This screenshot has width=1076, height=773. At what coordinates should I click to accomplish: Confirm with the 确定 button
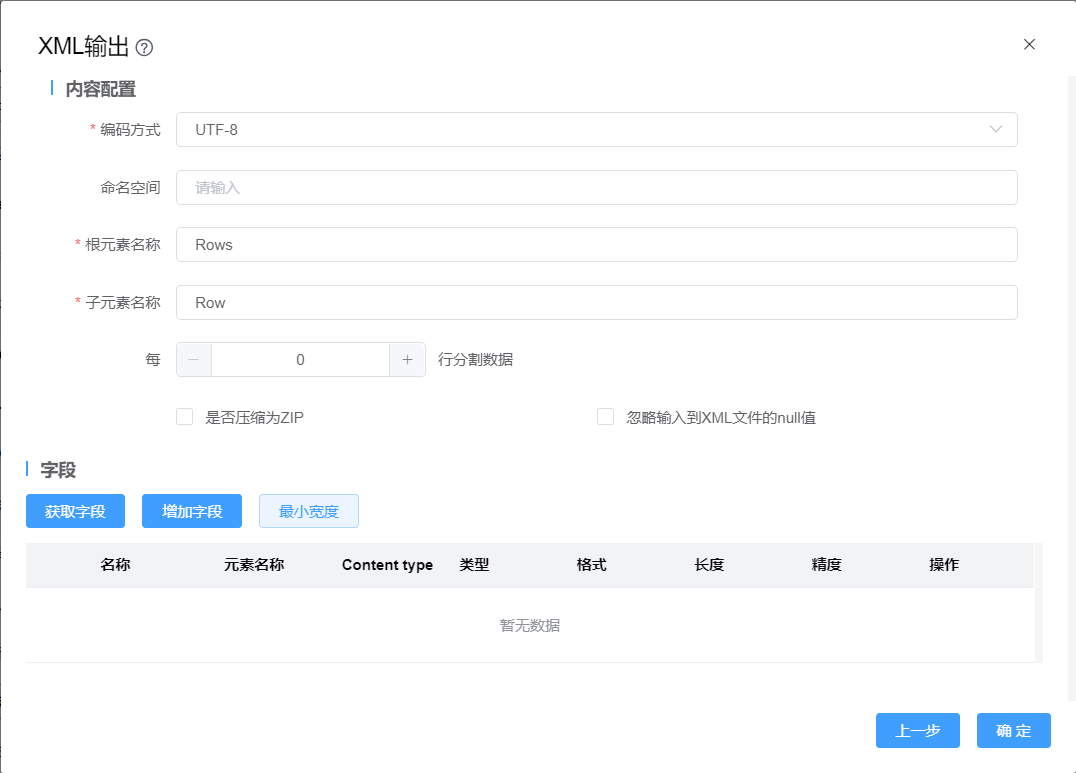pos(1013,731)
